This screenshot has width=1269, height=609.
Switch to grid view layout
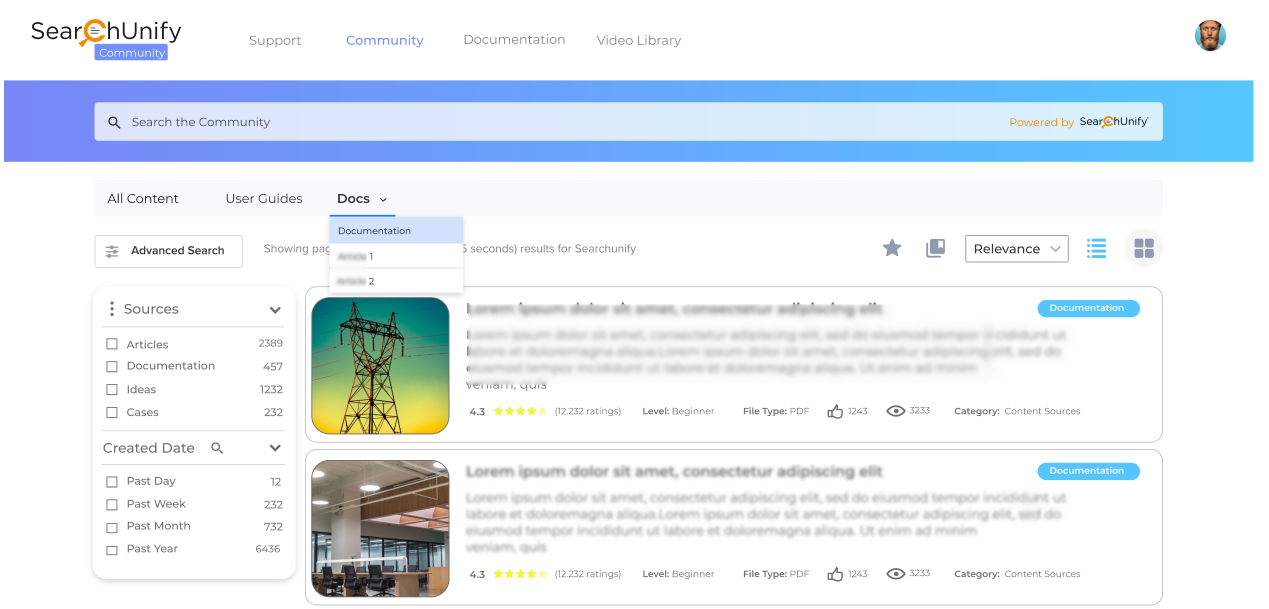[x=1143, y=248]
